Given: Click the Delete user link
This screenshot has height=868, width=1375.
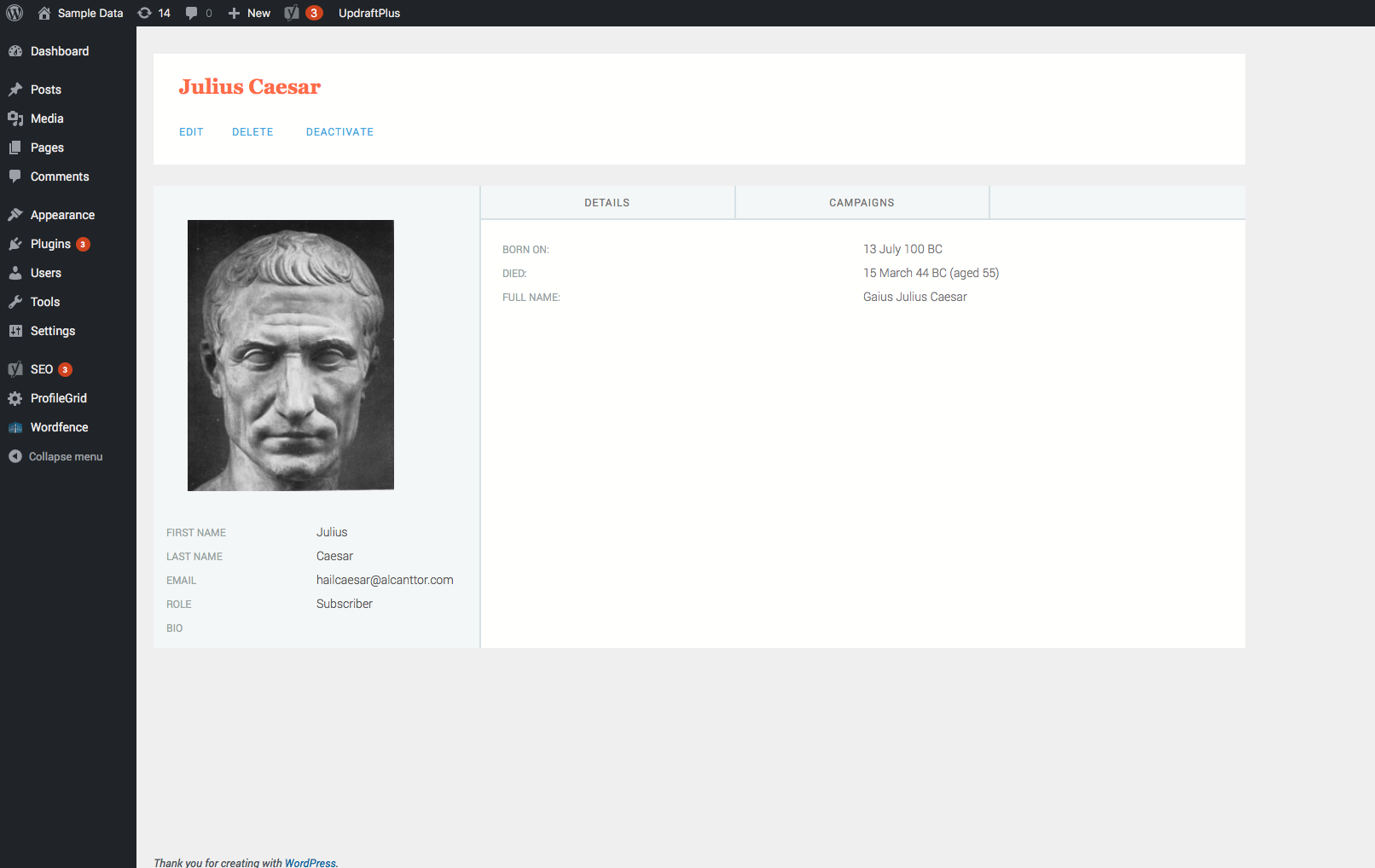Looking at the screenshot, I should [252, 132].
